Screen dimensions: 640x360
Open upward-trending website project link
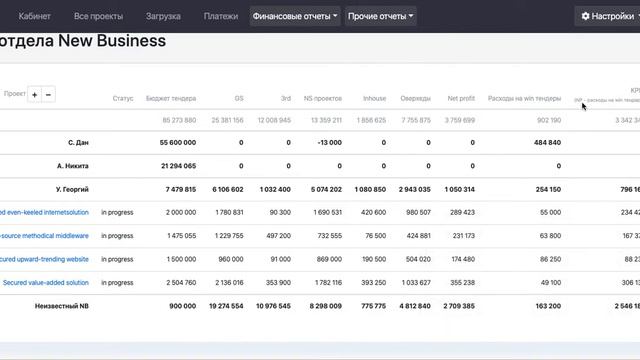[44, 259]
